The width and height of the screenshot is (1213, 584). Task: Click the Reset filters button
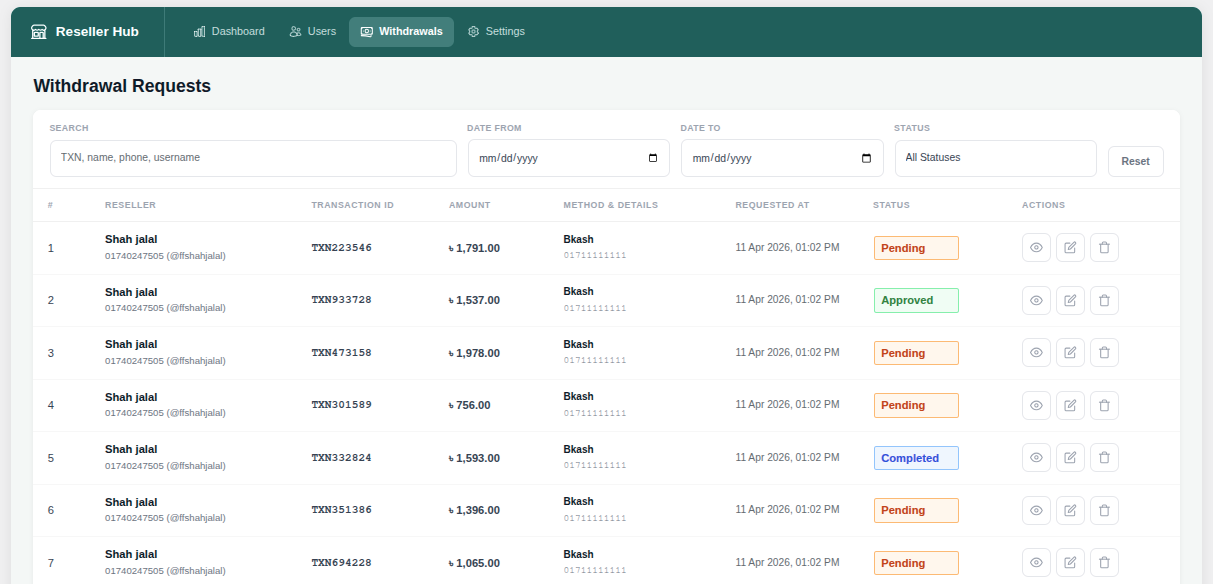point(1135,161)
